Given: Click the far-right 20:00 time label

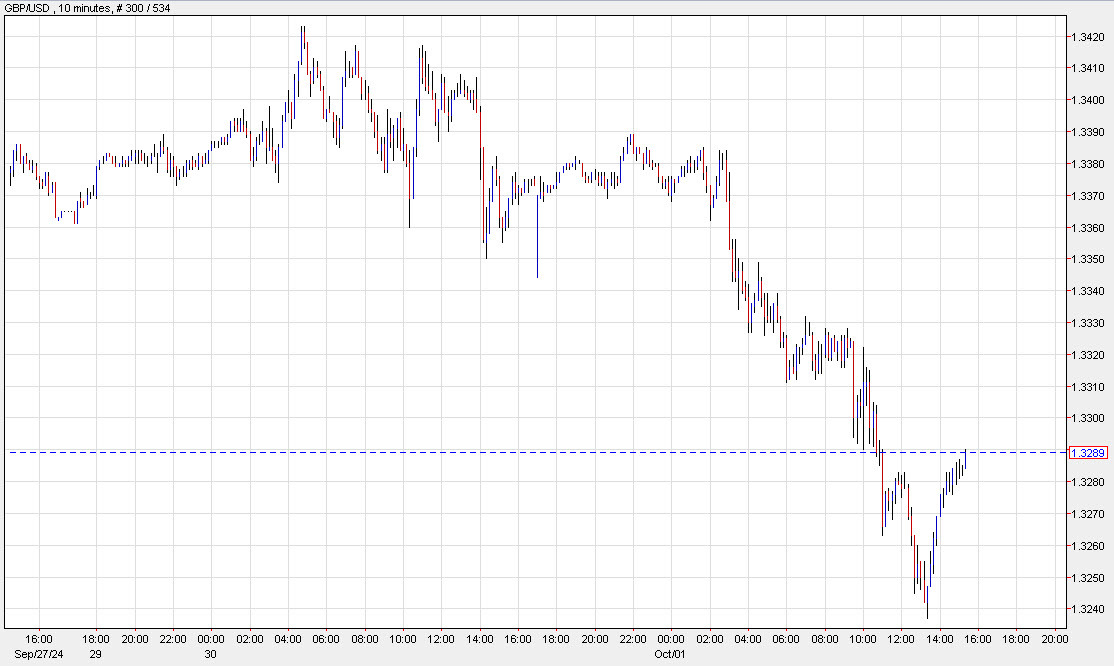Looking at the screenshot, I should (x=1057, y=637).
